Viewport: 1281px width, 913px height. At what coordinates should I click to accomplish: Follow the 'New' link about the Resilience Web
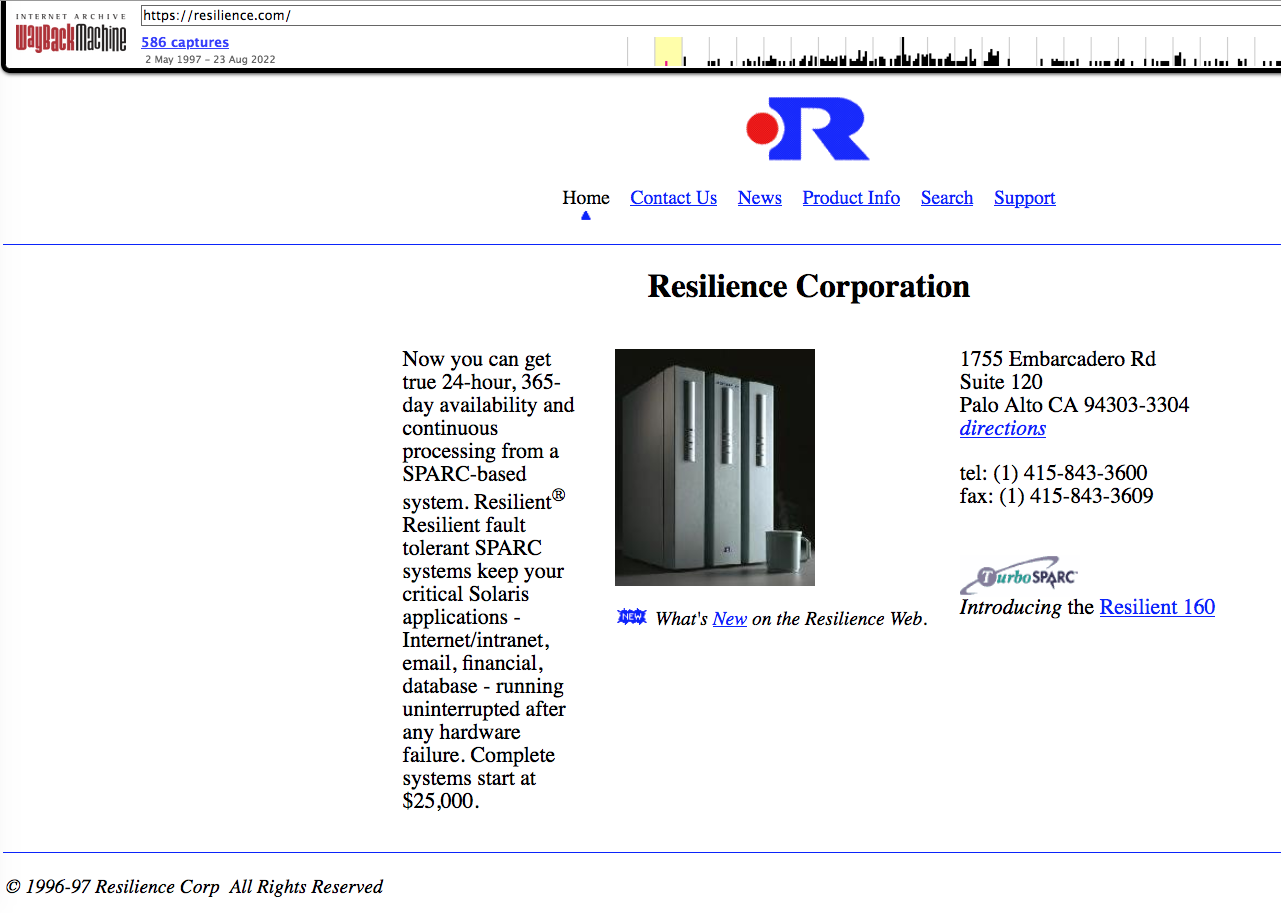click(729, 619)
